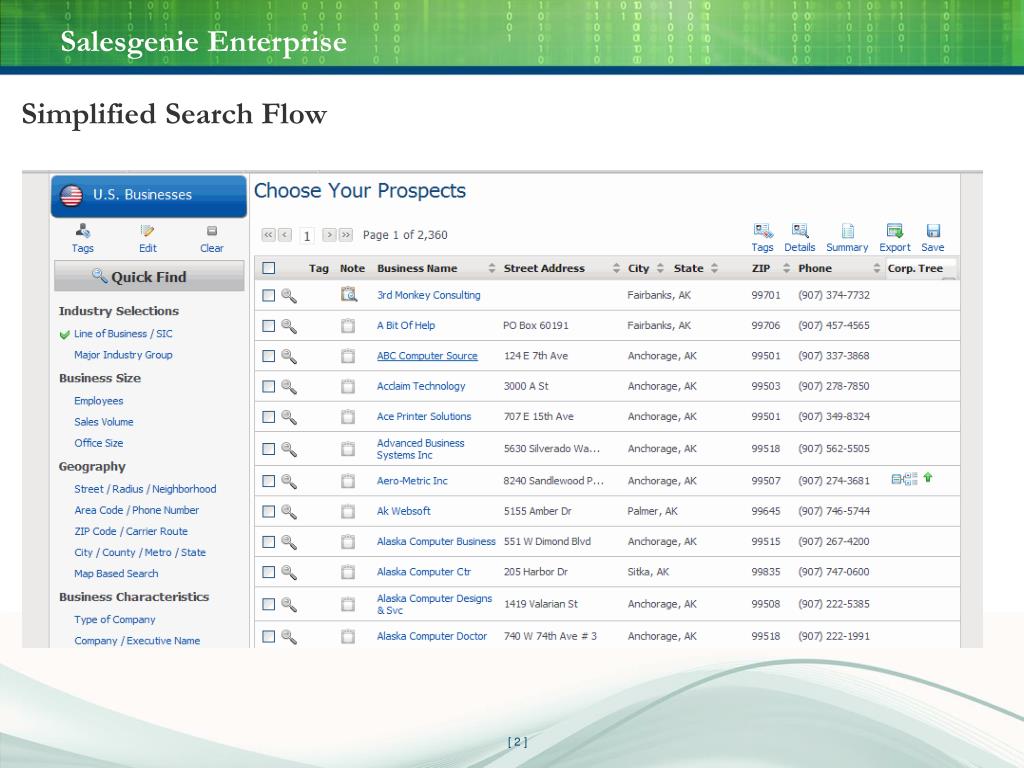
Task: Check the box for A Bit Of Help
Action: 268,325
